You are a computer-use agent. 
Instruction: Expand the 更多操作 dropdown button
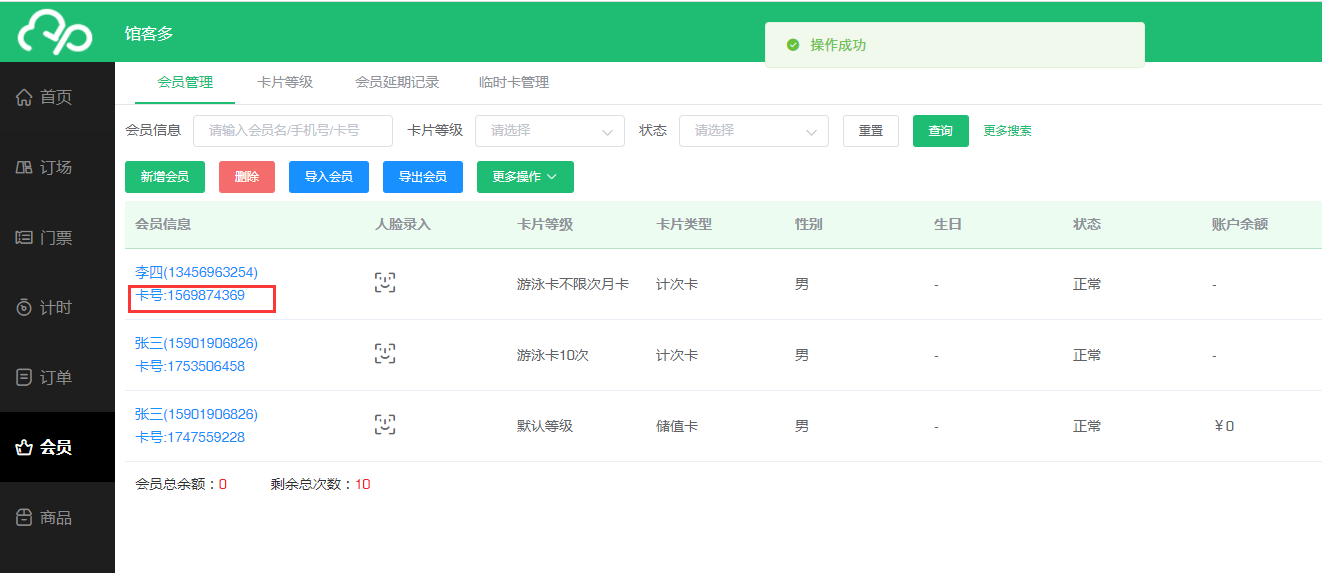coord(525,177)
